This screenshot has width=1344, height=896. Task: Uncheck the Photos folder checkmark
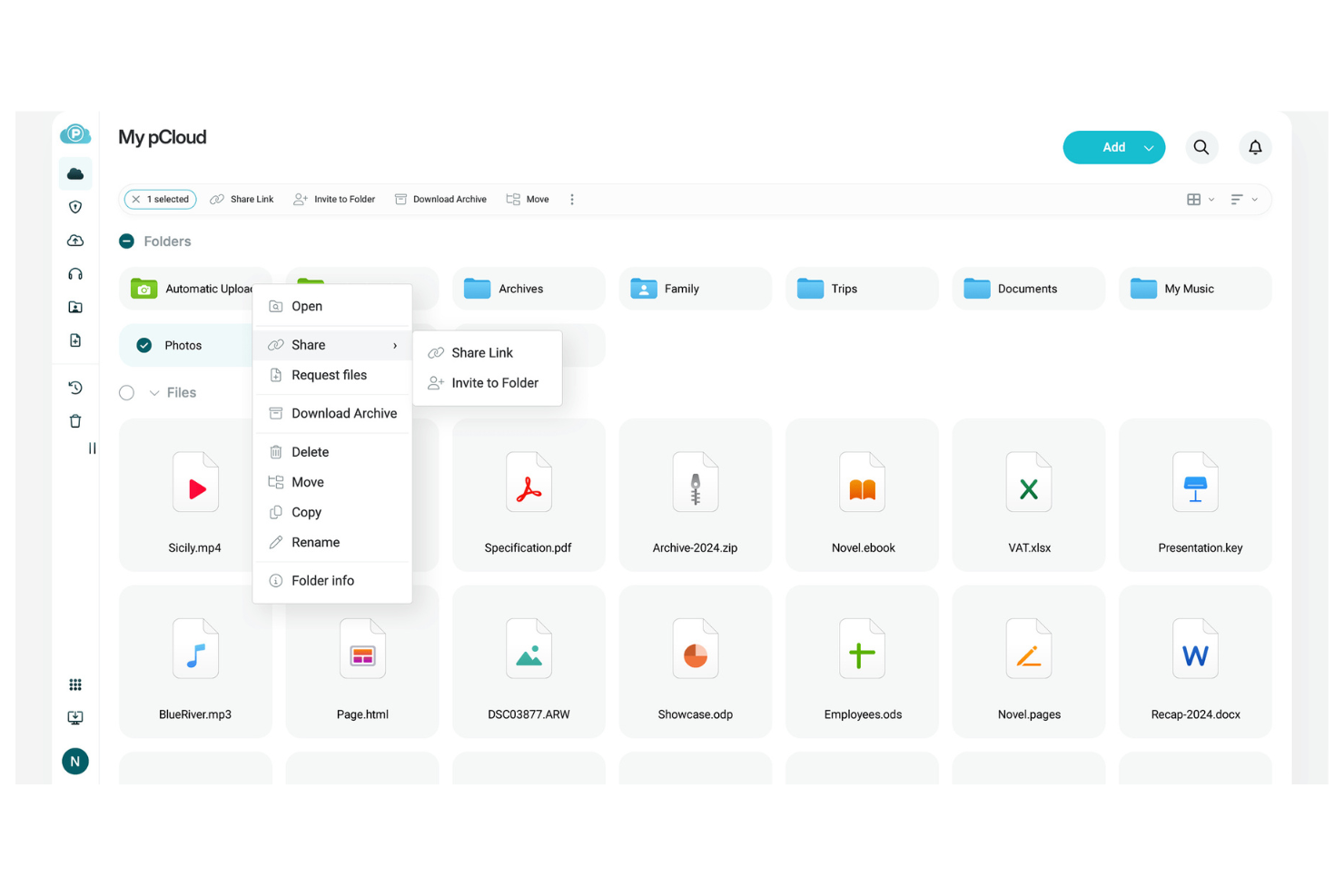tap(143, 346)
